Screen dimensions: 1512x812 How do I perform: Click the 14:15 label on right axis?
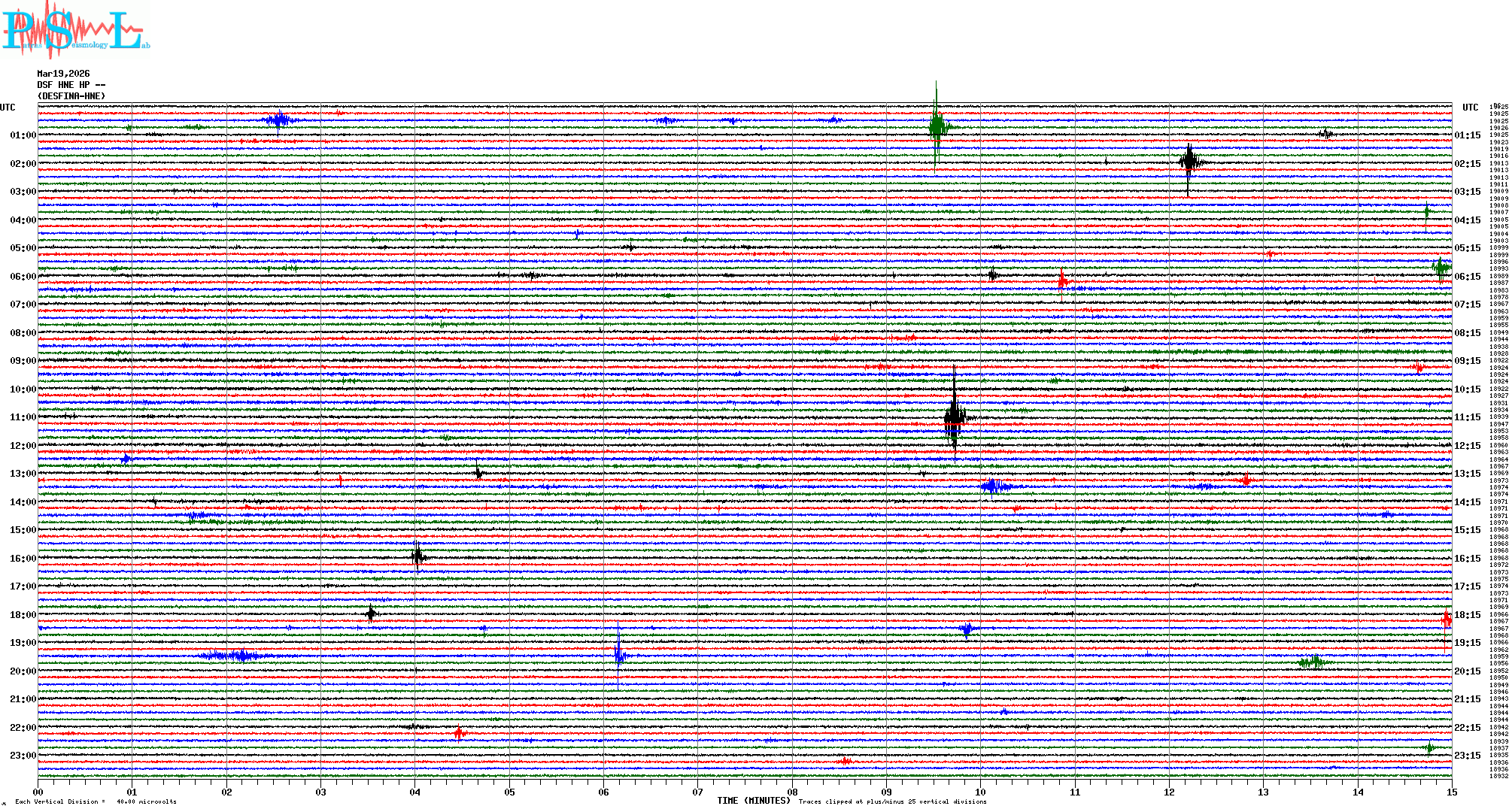[x=1467, y=502]
